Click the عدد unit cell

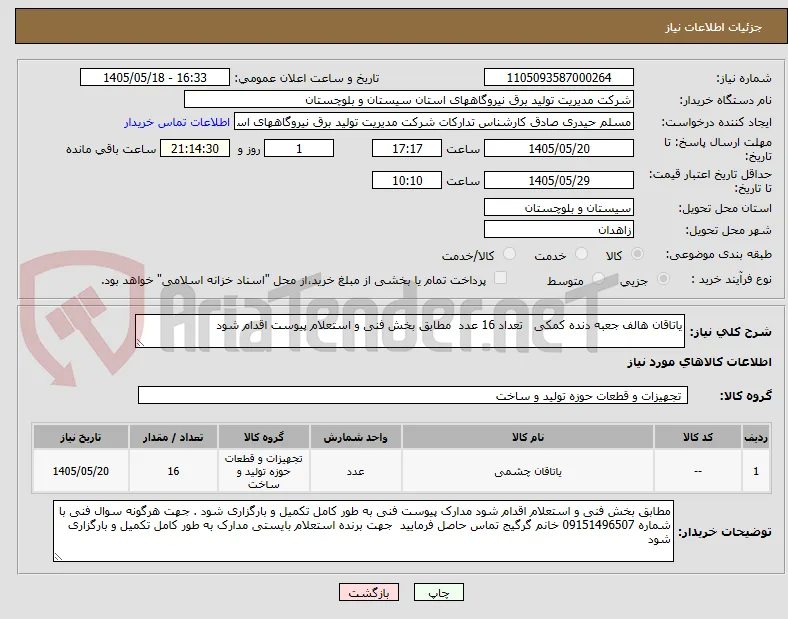[355, 471]
